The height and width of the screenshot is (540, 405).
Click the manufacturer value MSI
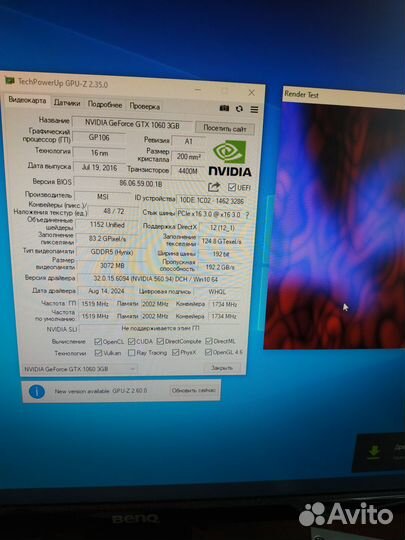pyautogui.click(x=103, y=197)
